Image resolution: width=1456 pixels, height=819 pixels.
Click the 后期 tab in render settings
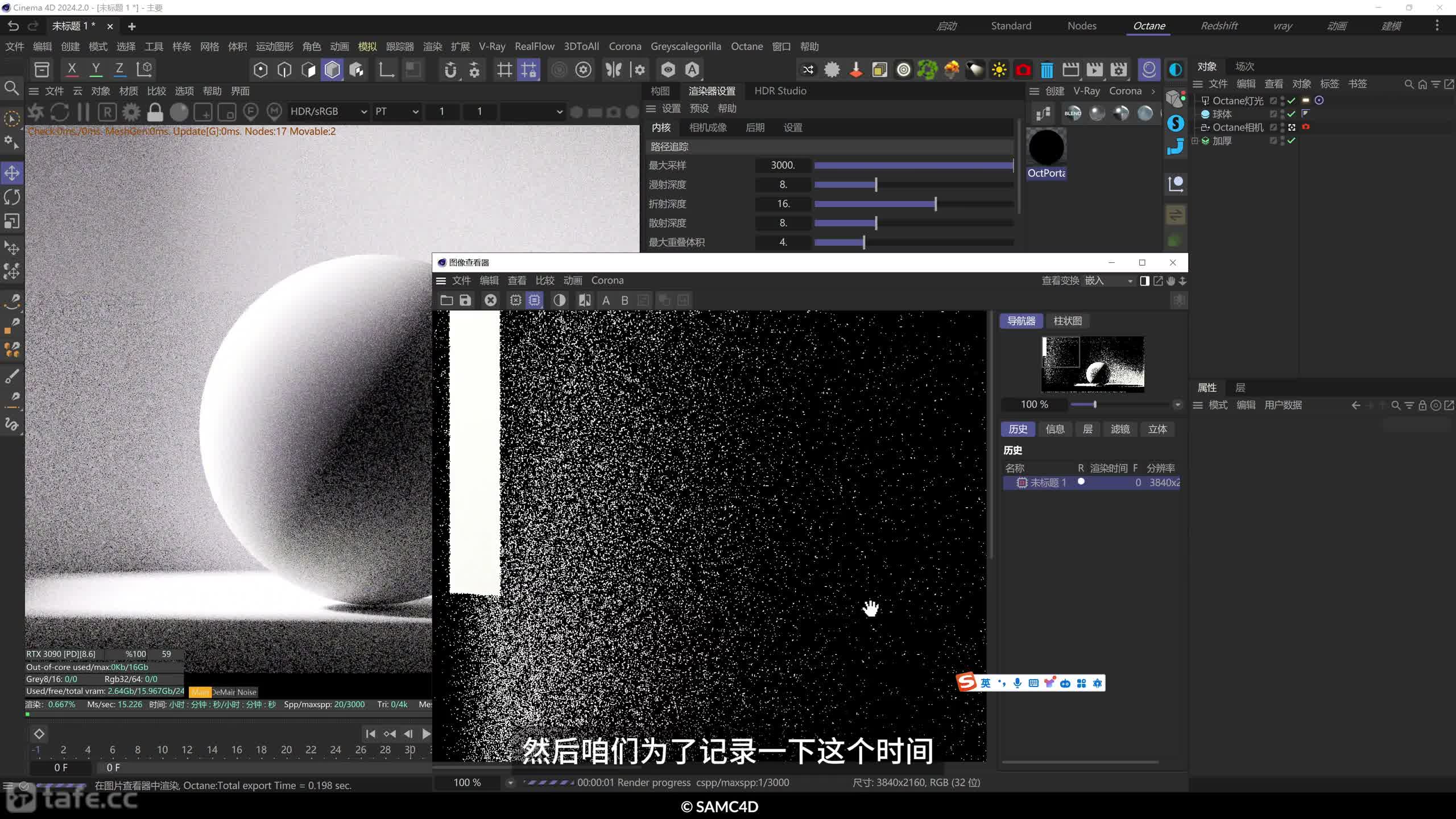[x=755, y=127]
